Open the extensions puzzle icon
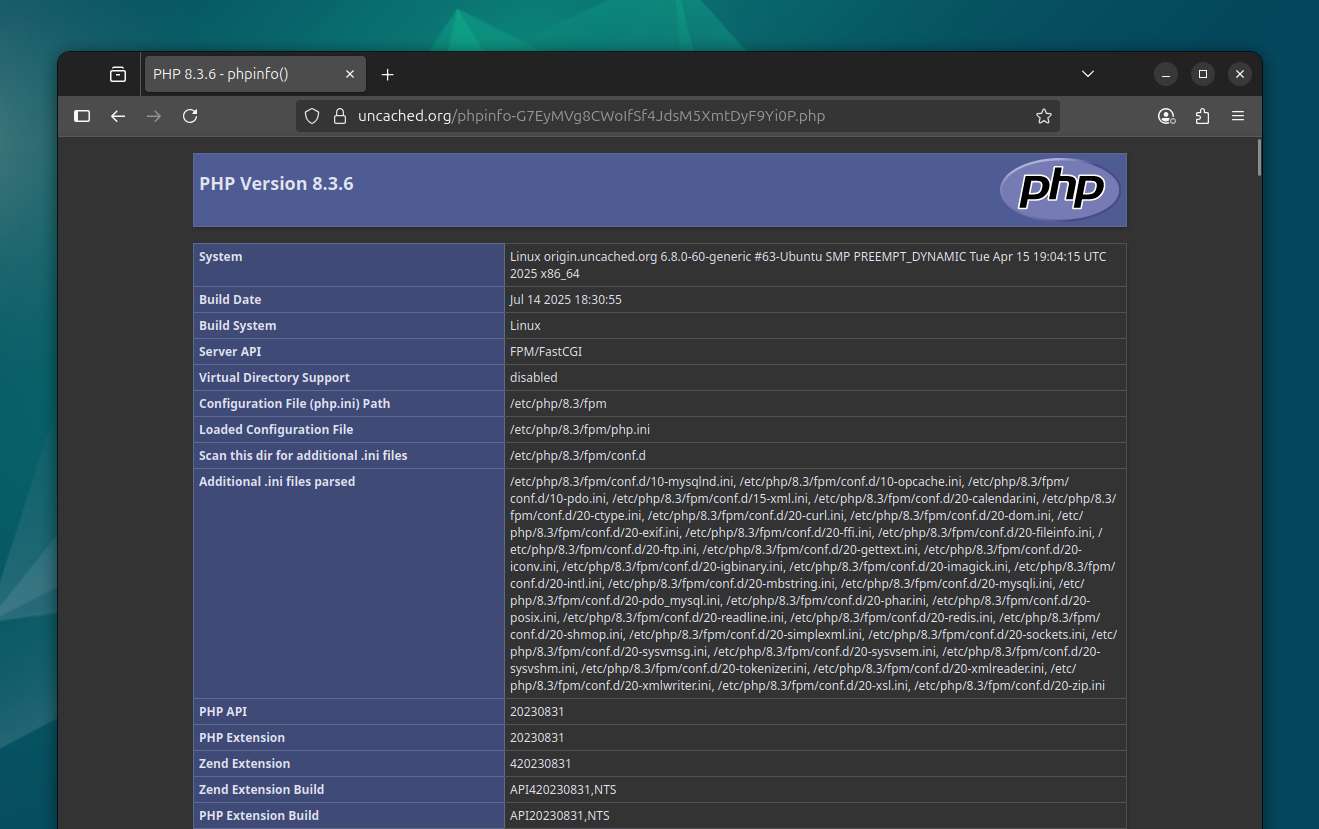Screen dimensions: 1319x829 1202,116
